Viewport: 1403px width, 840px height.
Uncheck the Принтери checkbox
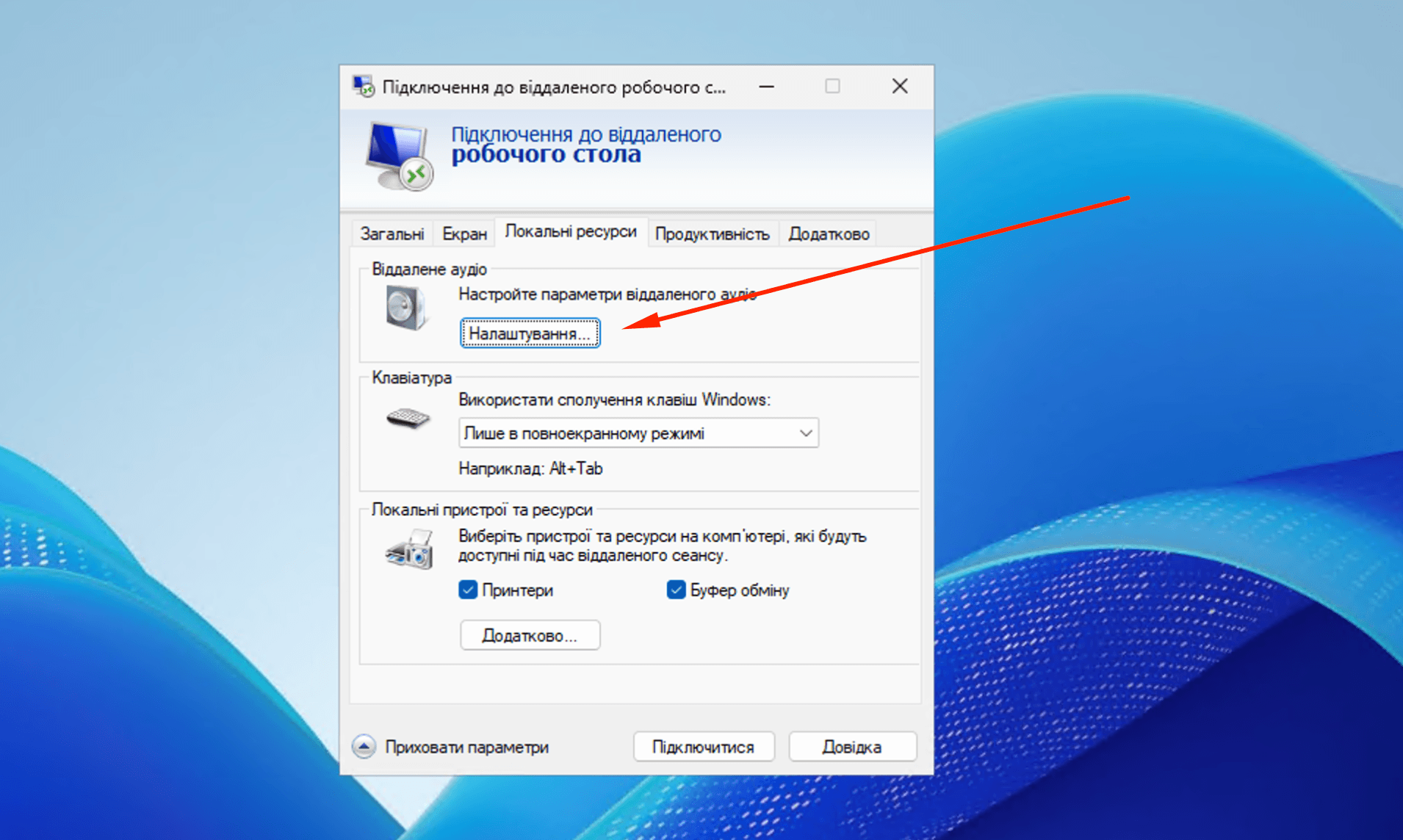click(468, 590)
